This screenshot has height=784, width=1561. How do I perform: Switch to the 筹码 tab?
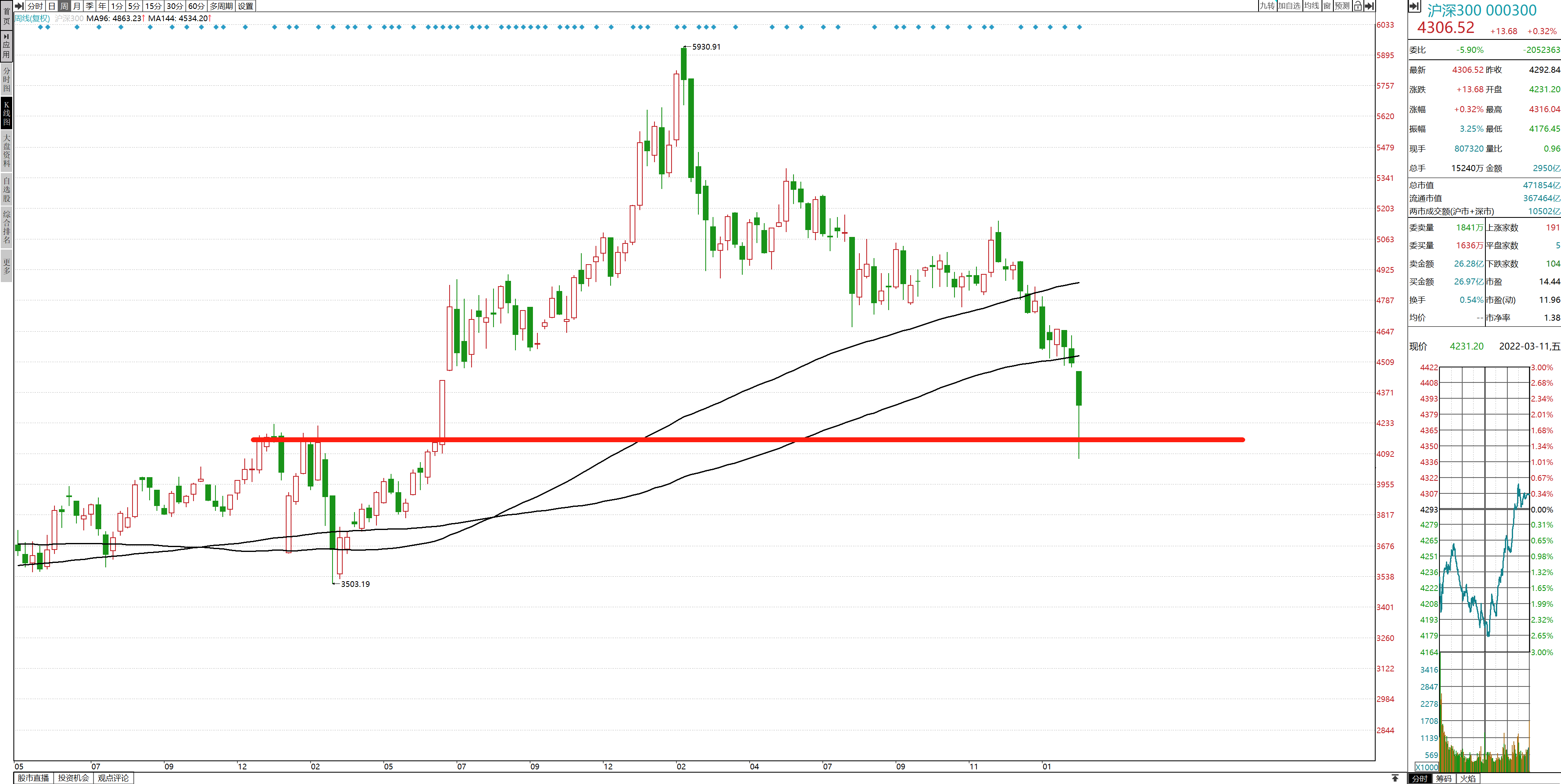(1444, 779)
